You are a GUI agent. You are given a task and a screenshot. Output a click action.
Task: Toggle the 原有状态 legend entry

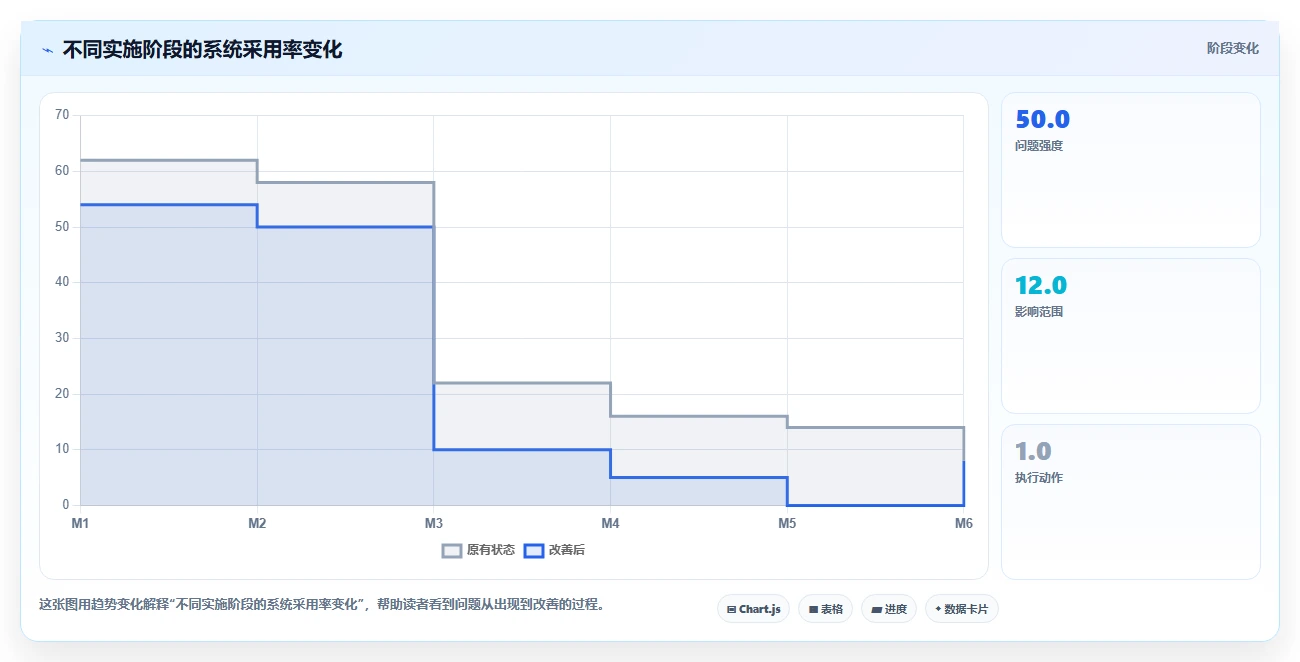tap(479, 550)
